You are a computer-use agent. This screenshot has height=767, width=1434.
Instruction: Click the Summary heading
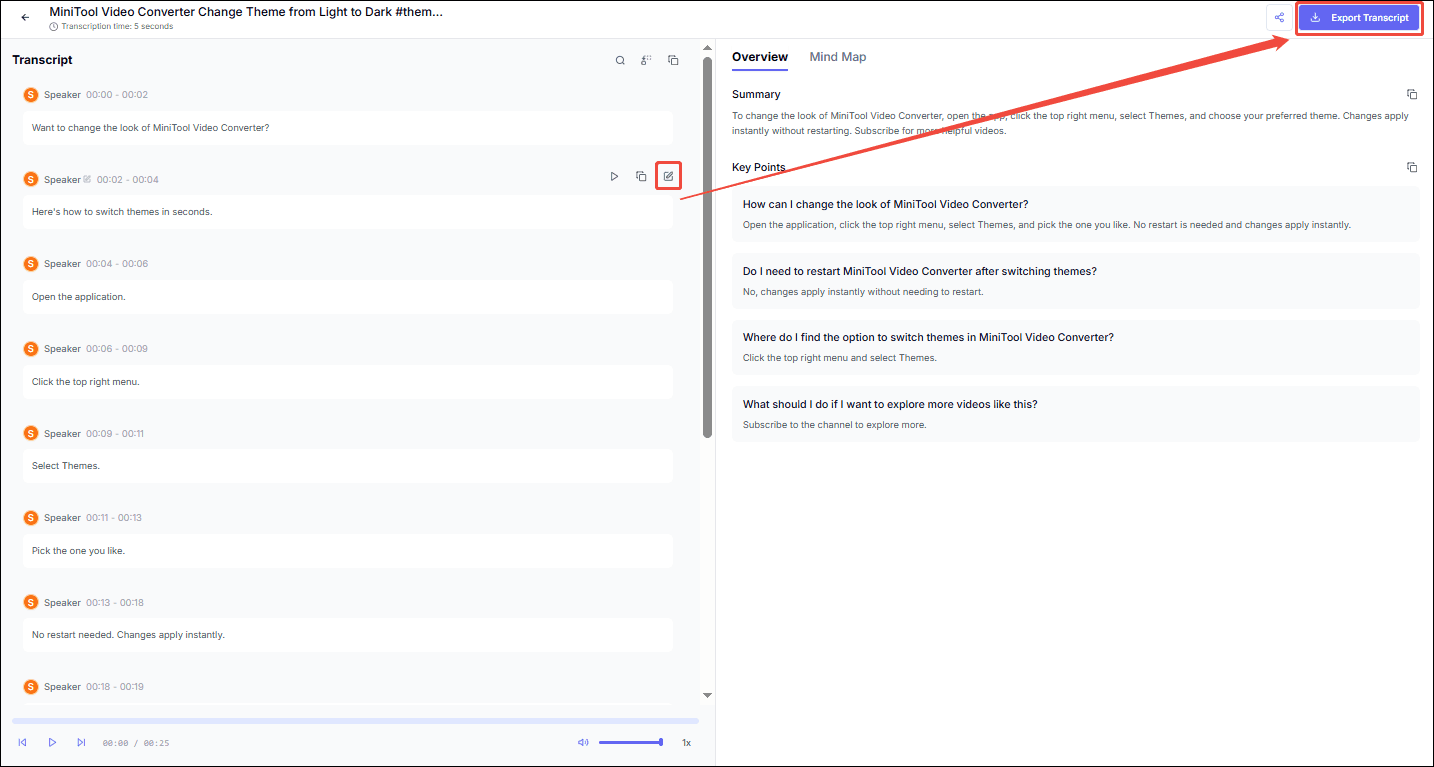click(756, 94)
